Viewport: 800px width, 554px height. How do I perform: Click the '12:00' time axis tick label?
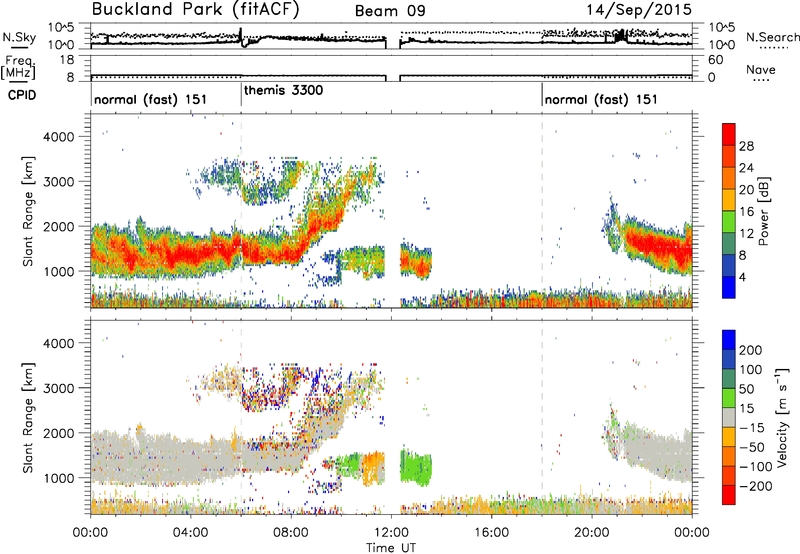tap(391, 533)
